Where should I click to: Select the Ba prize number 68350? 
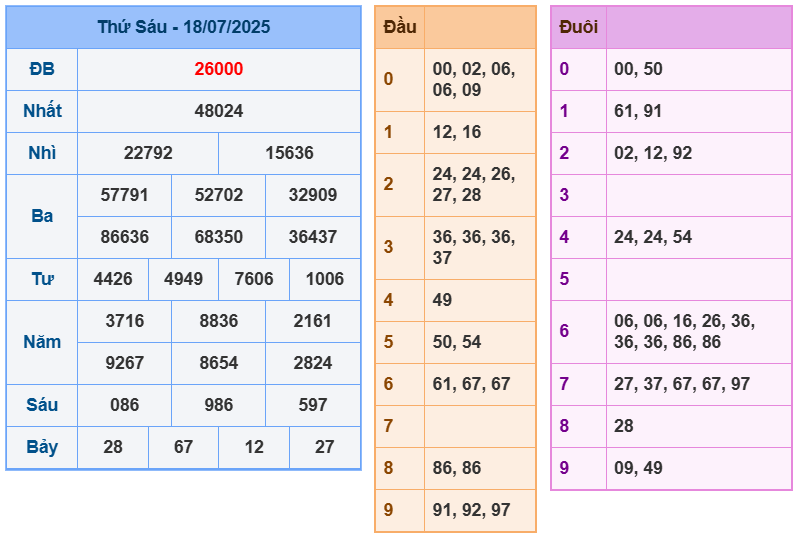218,237
